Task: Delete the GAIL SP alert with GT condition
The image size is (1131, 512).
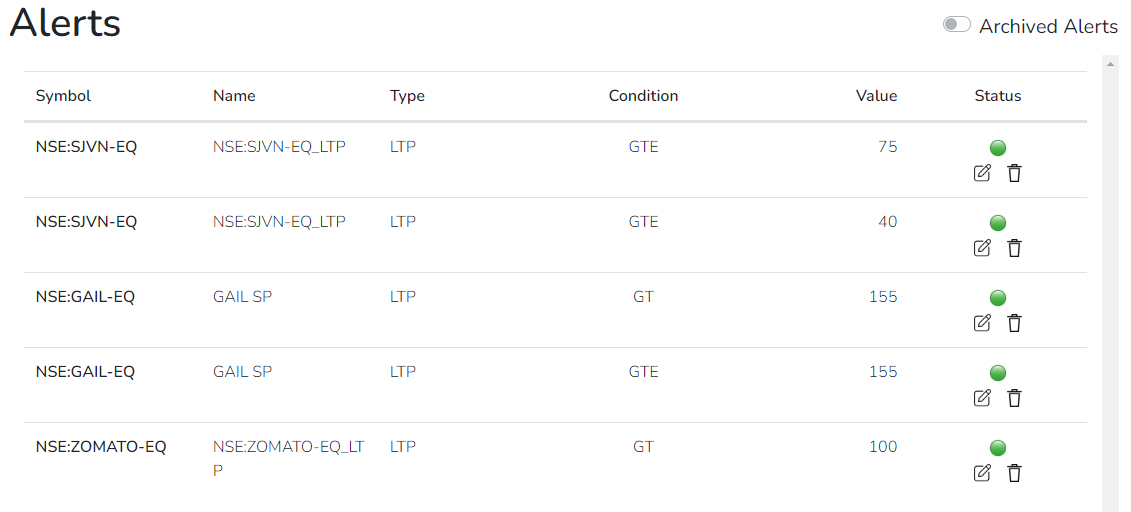Action: tap(1014, 323)
